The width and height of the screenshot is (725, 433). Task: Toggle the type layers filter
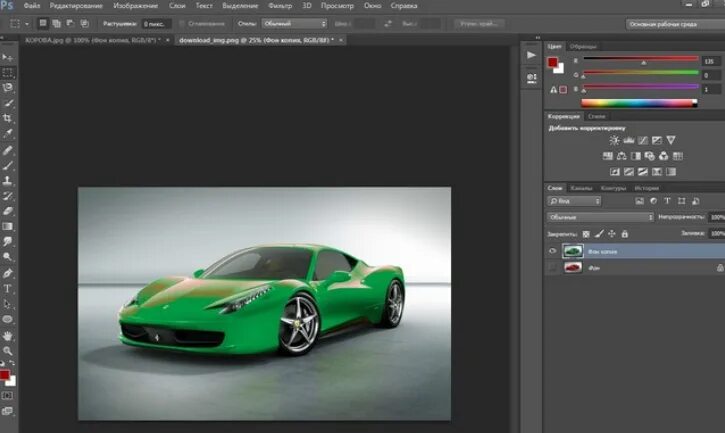click(x=667, y=201)
